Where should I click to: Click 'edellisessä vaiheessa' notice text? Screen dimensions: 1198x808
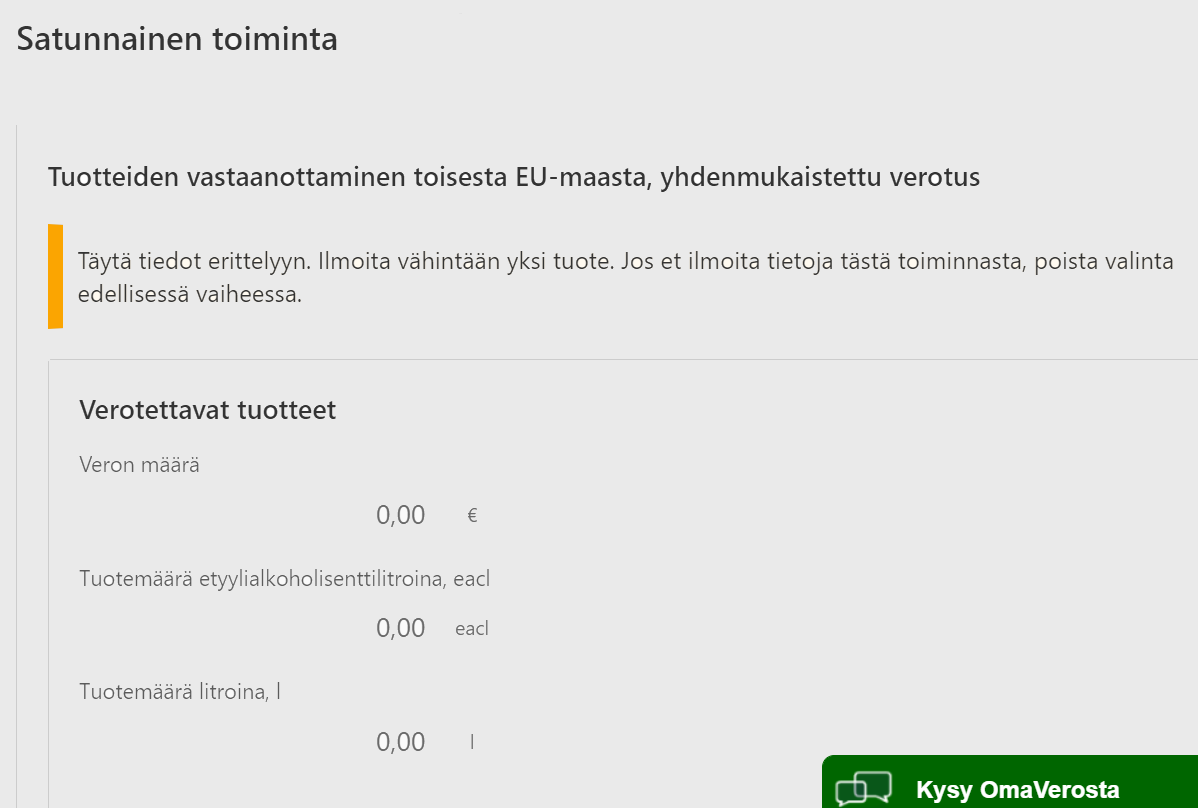189,296
